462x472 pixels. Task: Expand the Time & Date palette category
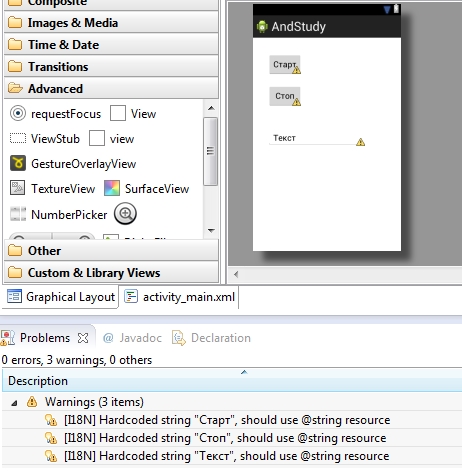[x=111, y=45]
